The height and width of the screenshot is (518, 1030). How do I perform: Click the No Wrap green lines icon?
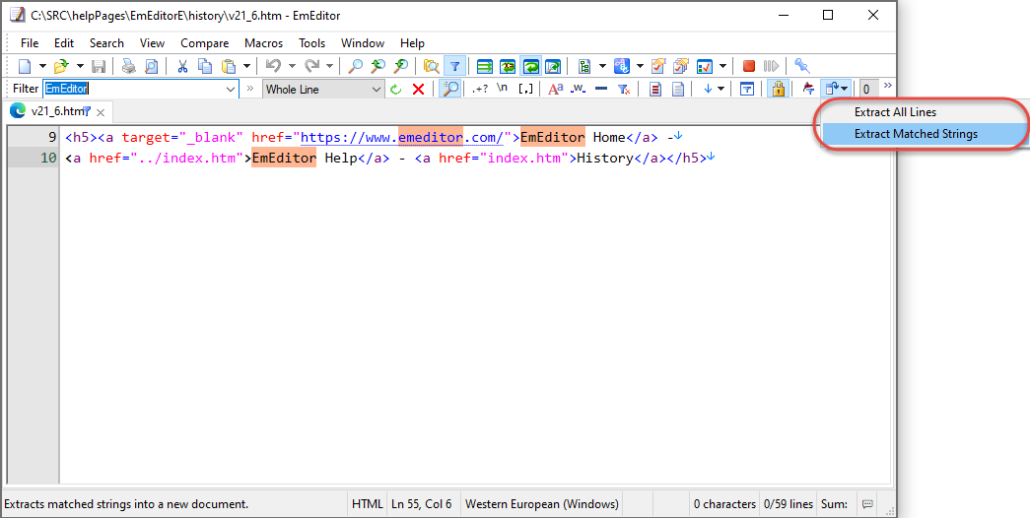(485, 66)
